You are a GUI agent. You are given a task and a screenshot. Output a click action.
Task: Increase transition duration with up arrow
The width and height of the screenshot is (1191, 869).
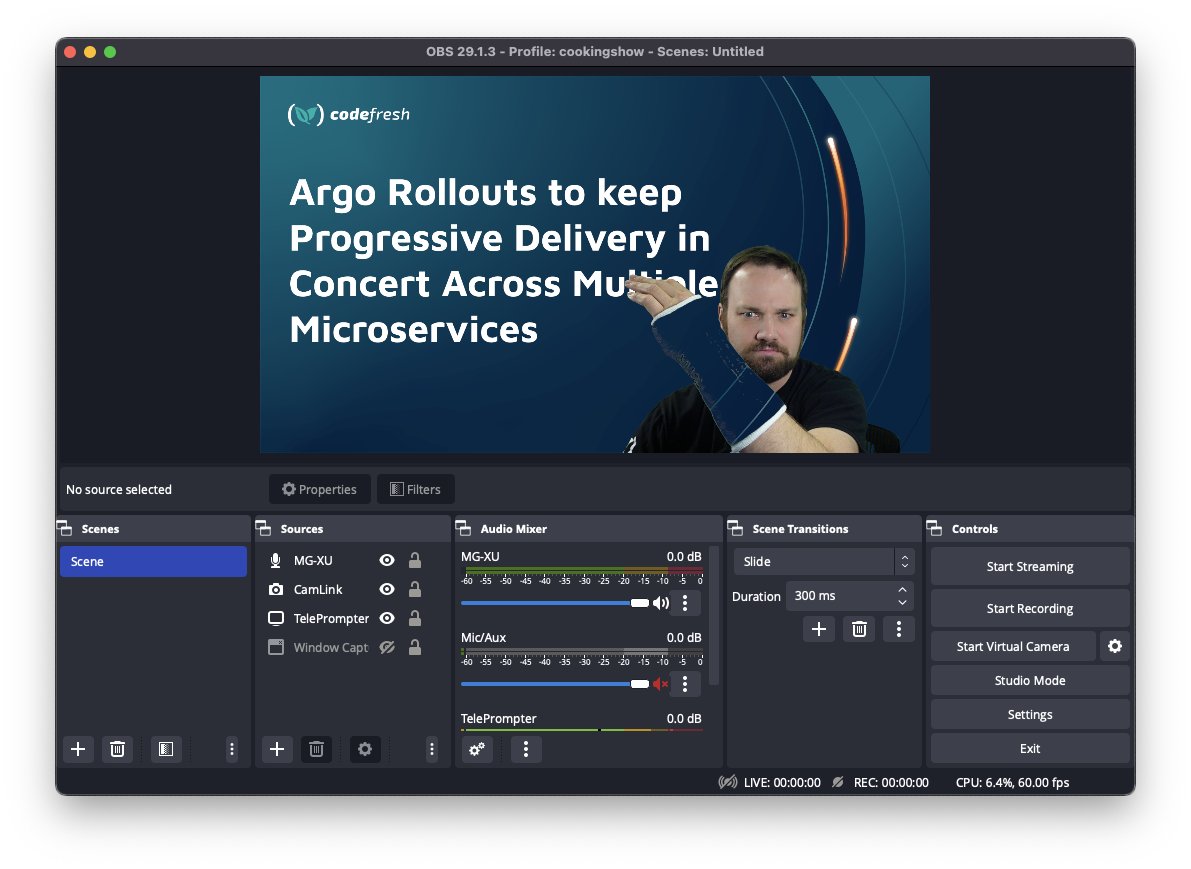[902, 590]
